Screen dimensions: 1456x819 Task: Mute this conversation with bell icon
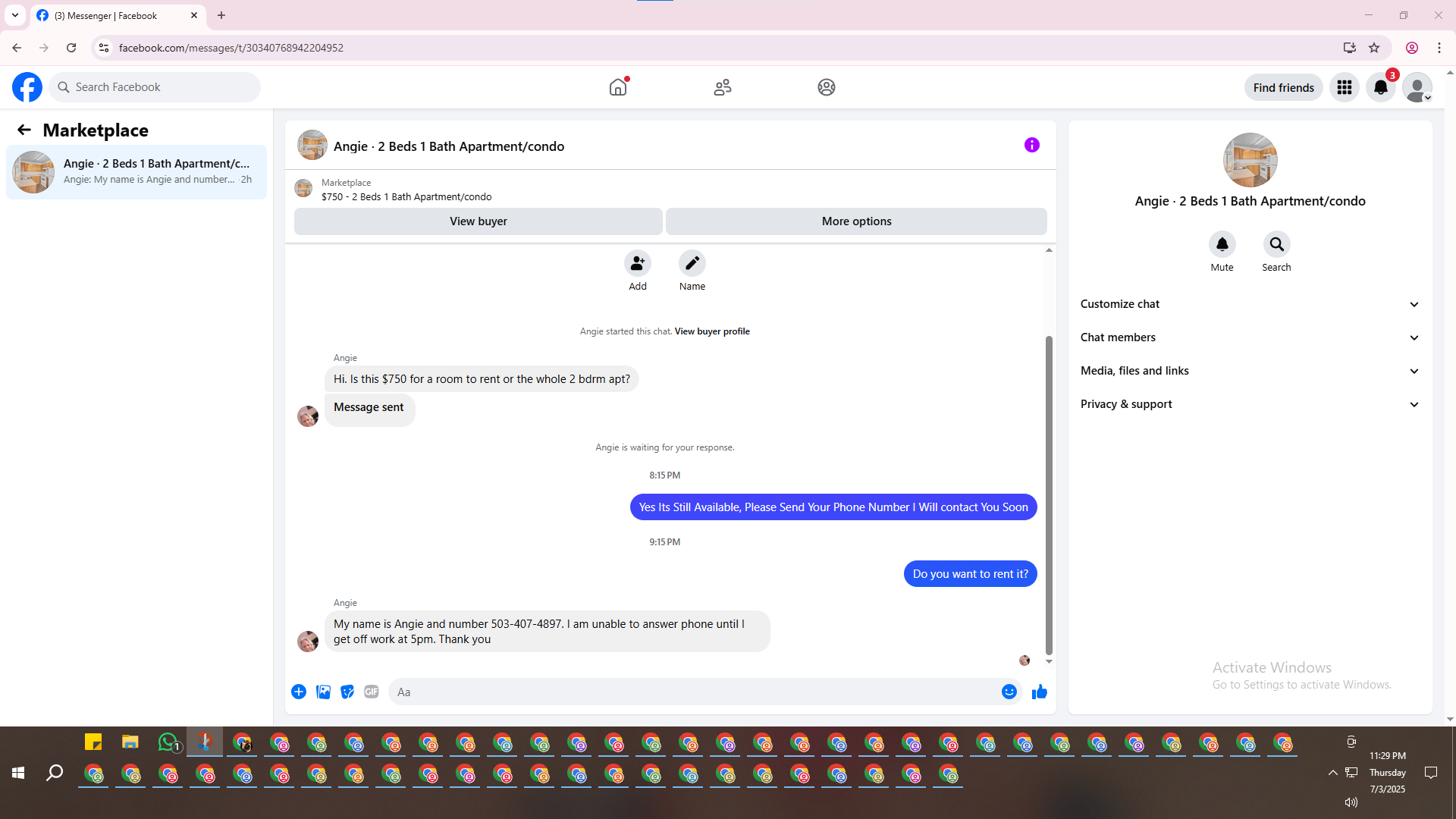(1222, 245)
